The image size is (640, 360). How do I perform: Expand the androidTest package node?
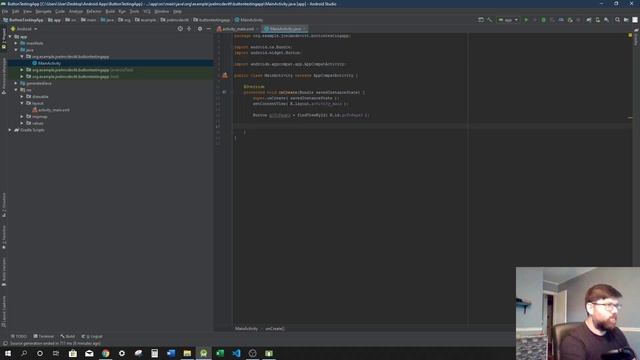(x=22, y=70)
